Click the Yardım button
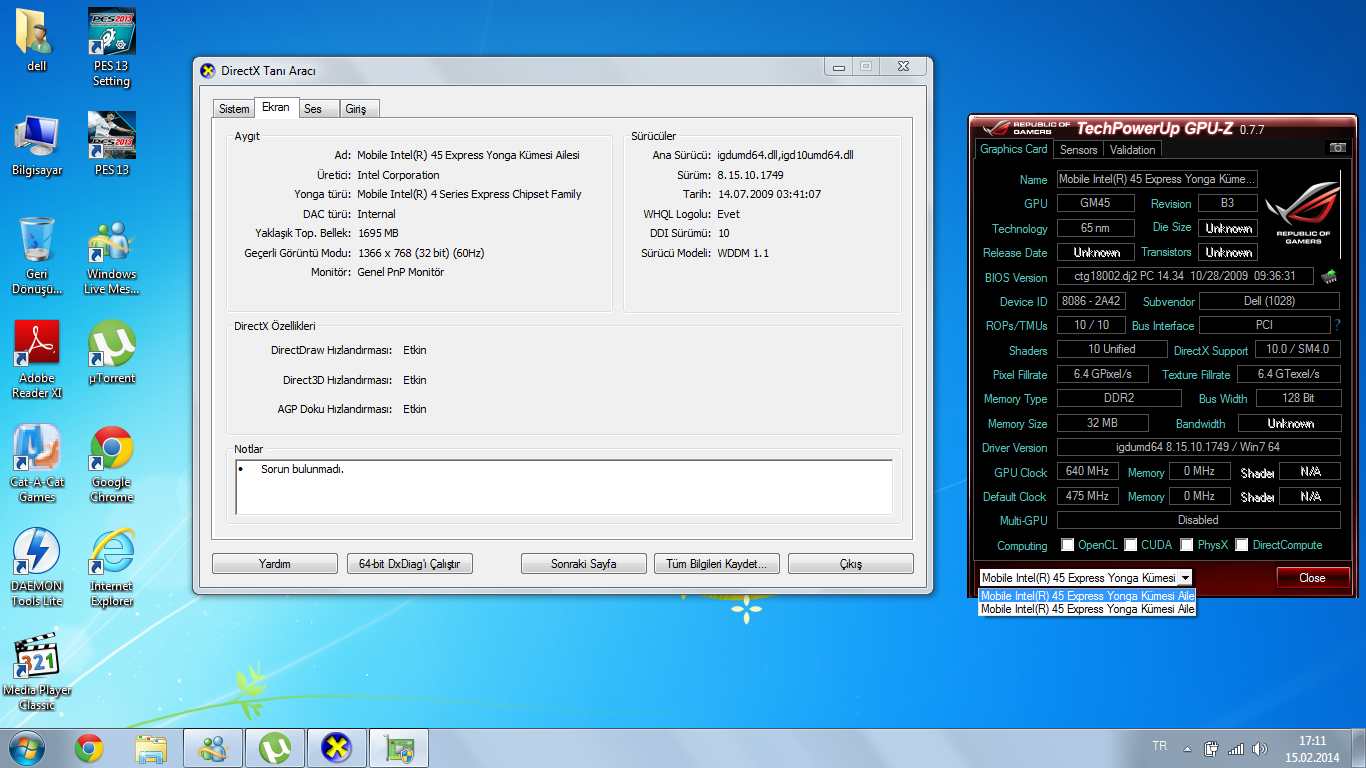The height and width of the screenshot is (768, 1366). (275, 564)
